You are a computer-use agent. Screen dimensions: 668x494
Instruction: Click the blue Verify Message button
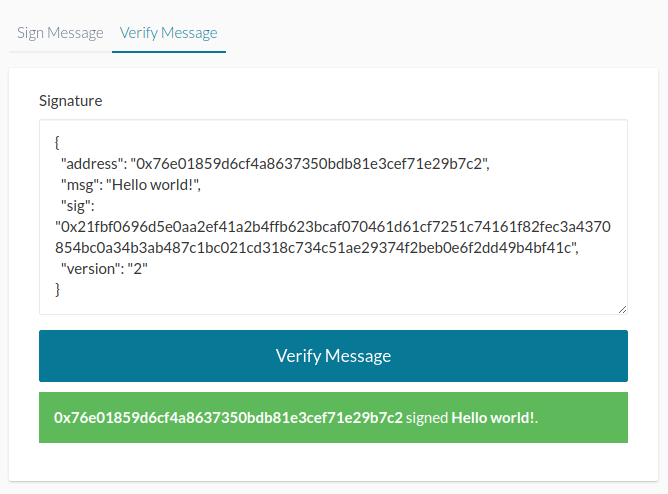333,356
